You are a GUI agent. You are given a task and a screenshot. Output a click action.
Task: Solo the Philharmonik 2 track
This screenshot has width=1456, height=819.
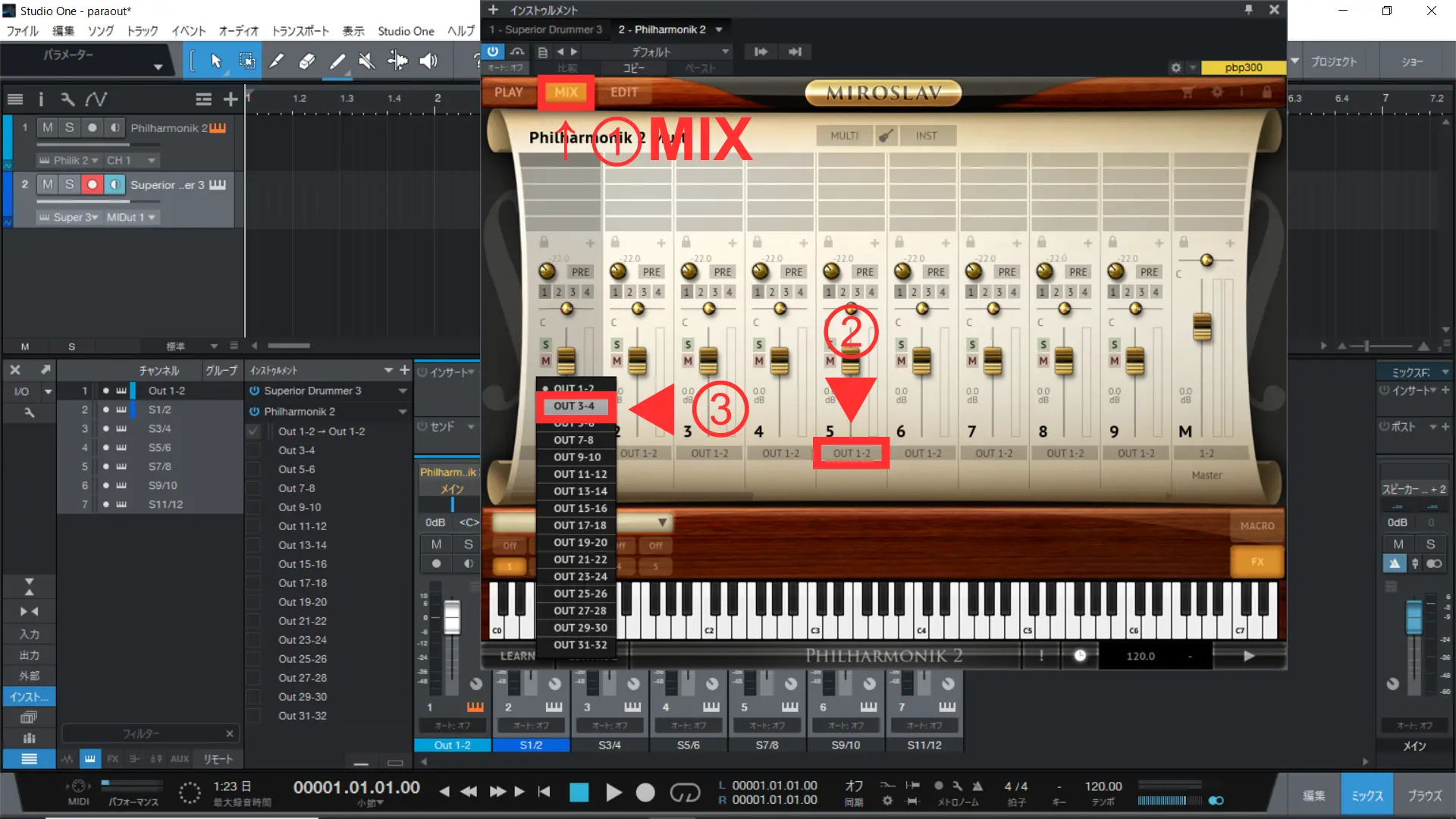(x=69, y=127)
